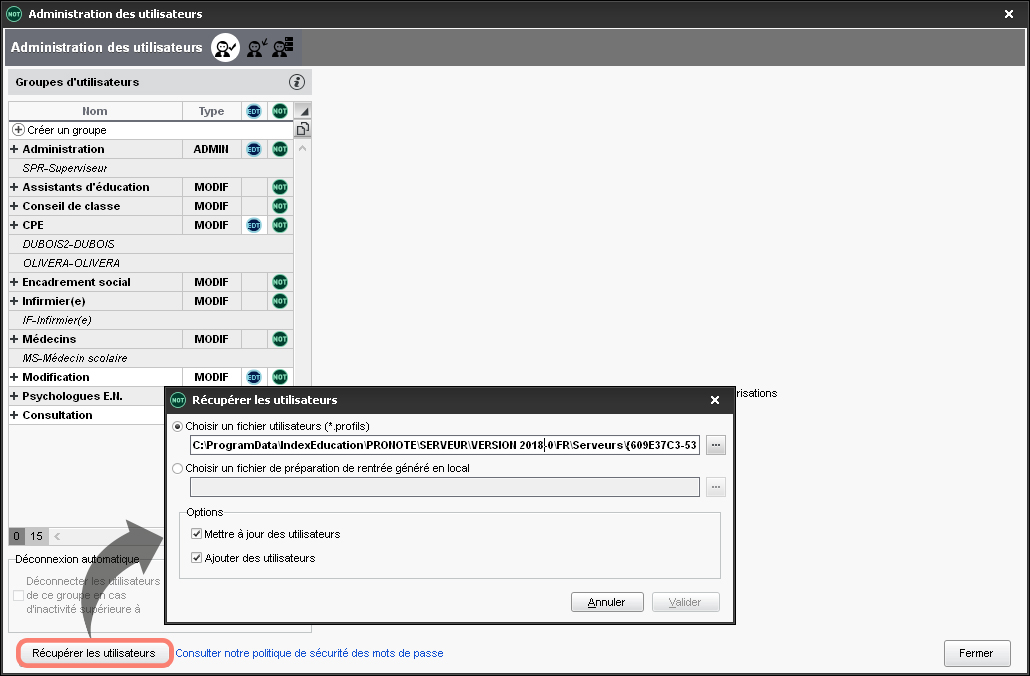The width and height of the screenshot is (1030, 676).
Task: Click the Récupérer les utilisateurs button
Action: pyautogui.click(x=94, y=653)
